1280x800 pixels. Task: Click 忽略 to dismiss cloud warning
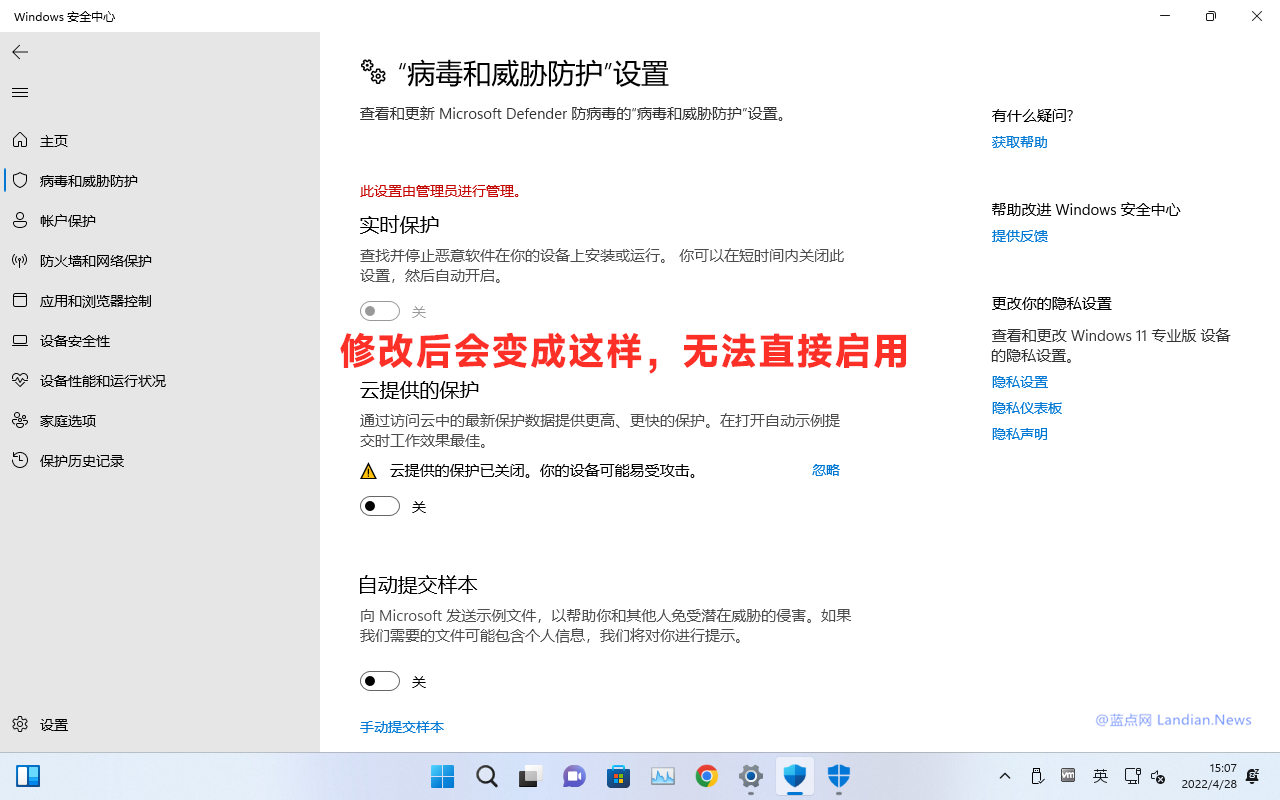(x=826, y=470)
